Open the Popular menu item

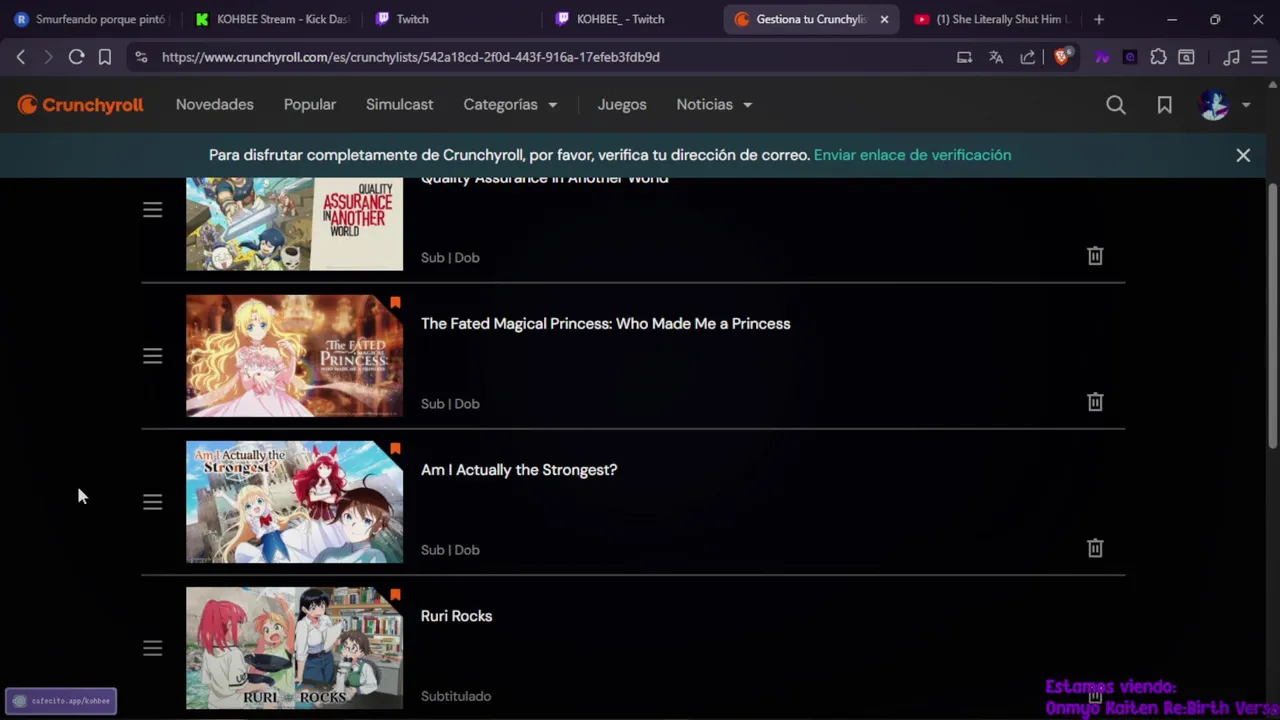[x=310, y=105]
